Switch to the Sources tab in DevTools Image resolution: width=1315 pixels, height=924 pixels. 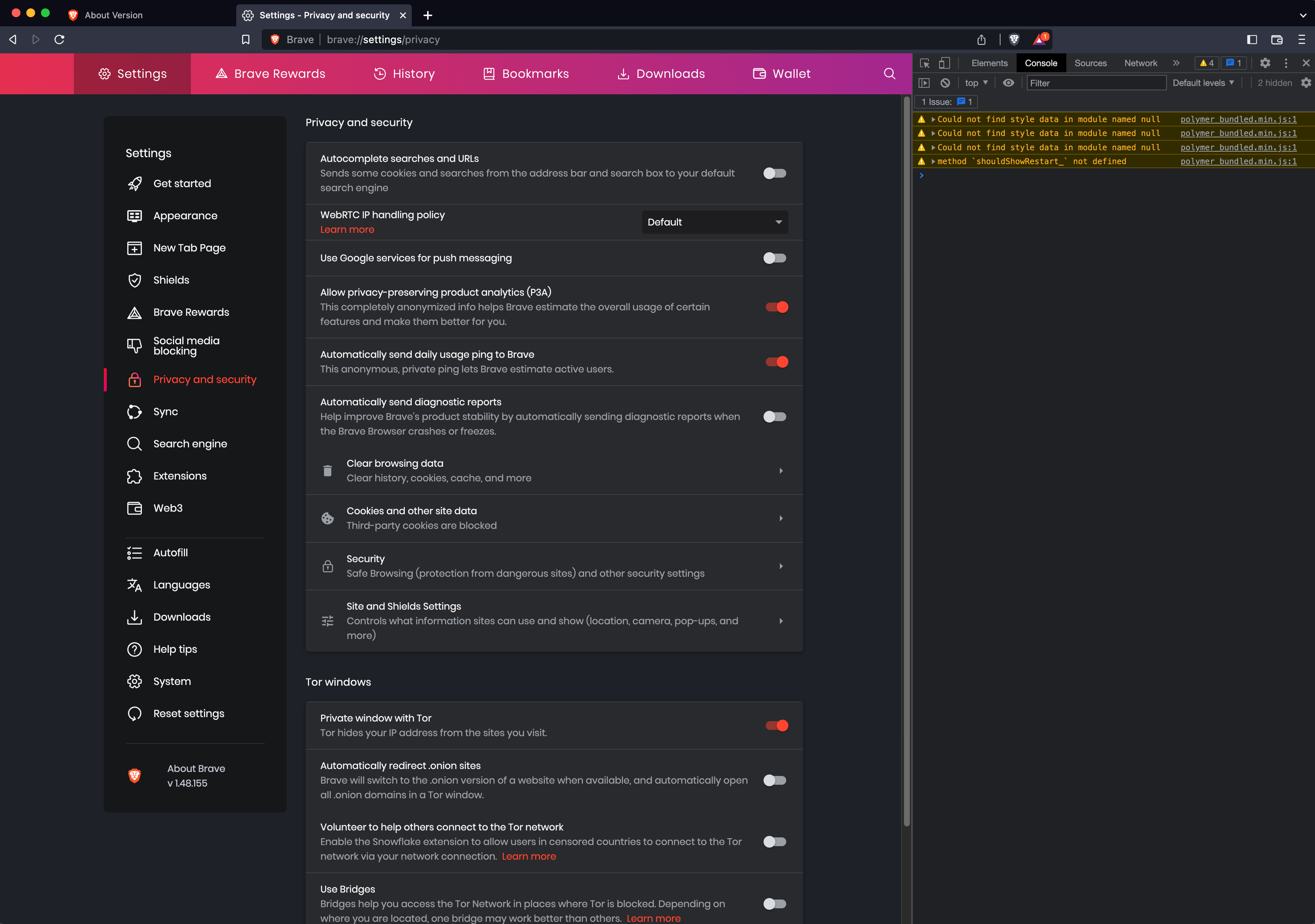pos(1090,63)
